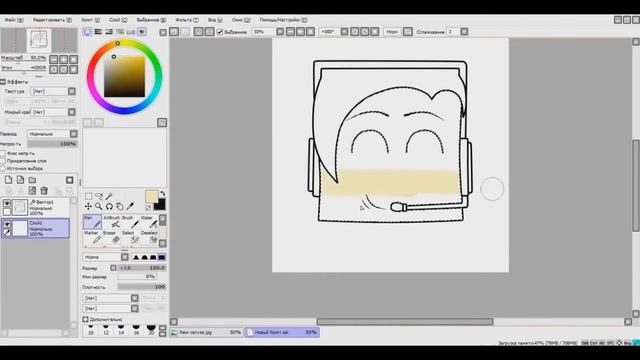The height and width of the screenshot is (360, 640).
Task: Activate the rotate canvas tool
Action: click(x=109, y=207)
